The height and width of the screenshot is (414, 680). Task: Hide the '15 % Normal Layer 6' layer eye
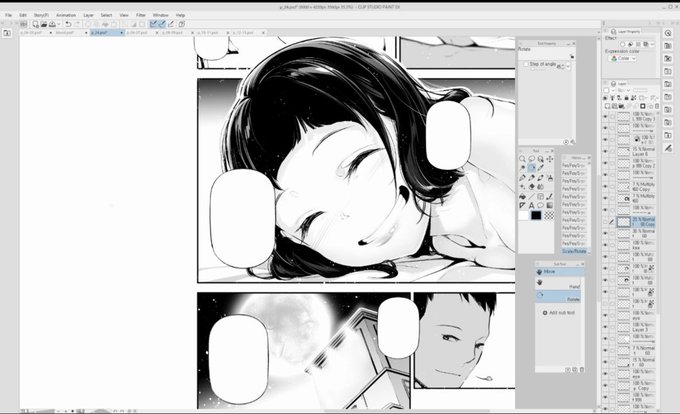605,151
